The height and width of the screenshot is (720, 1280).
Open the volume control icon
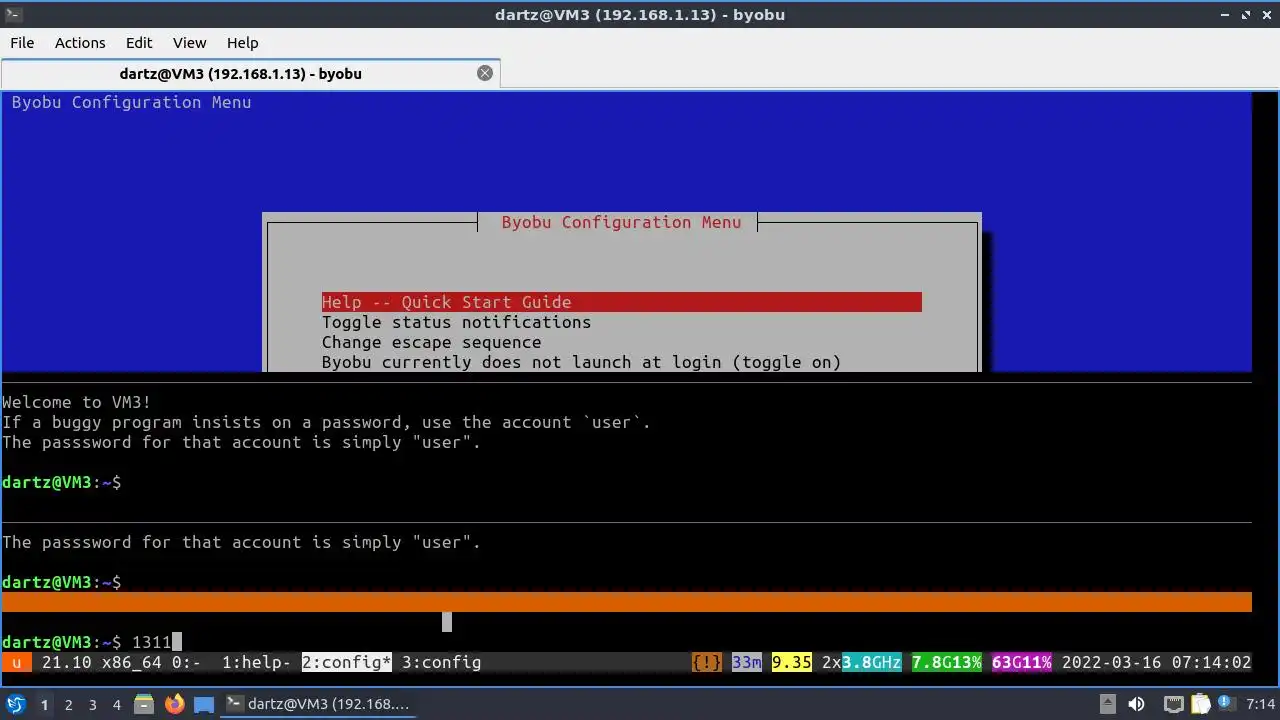1136,704
